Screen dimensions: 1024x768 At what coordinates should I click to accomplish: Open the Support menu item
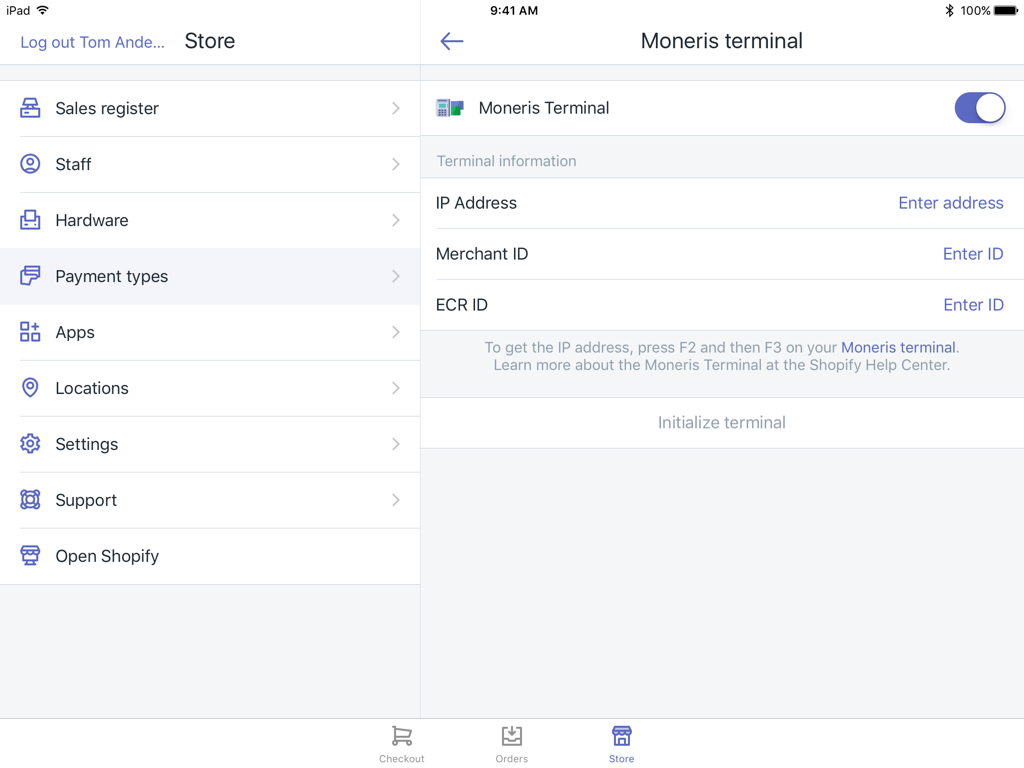click(x=210, y=501)
